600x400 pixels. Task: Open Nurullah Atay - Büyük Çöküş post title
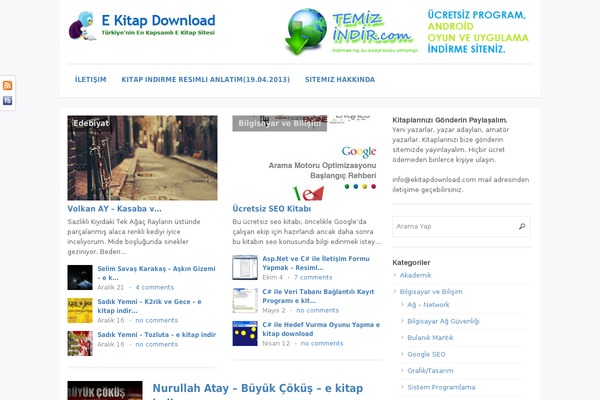(x=258, y=390)
